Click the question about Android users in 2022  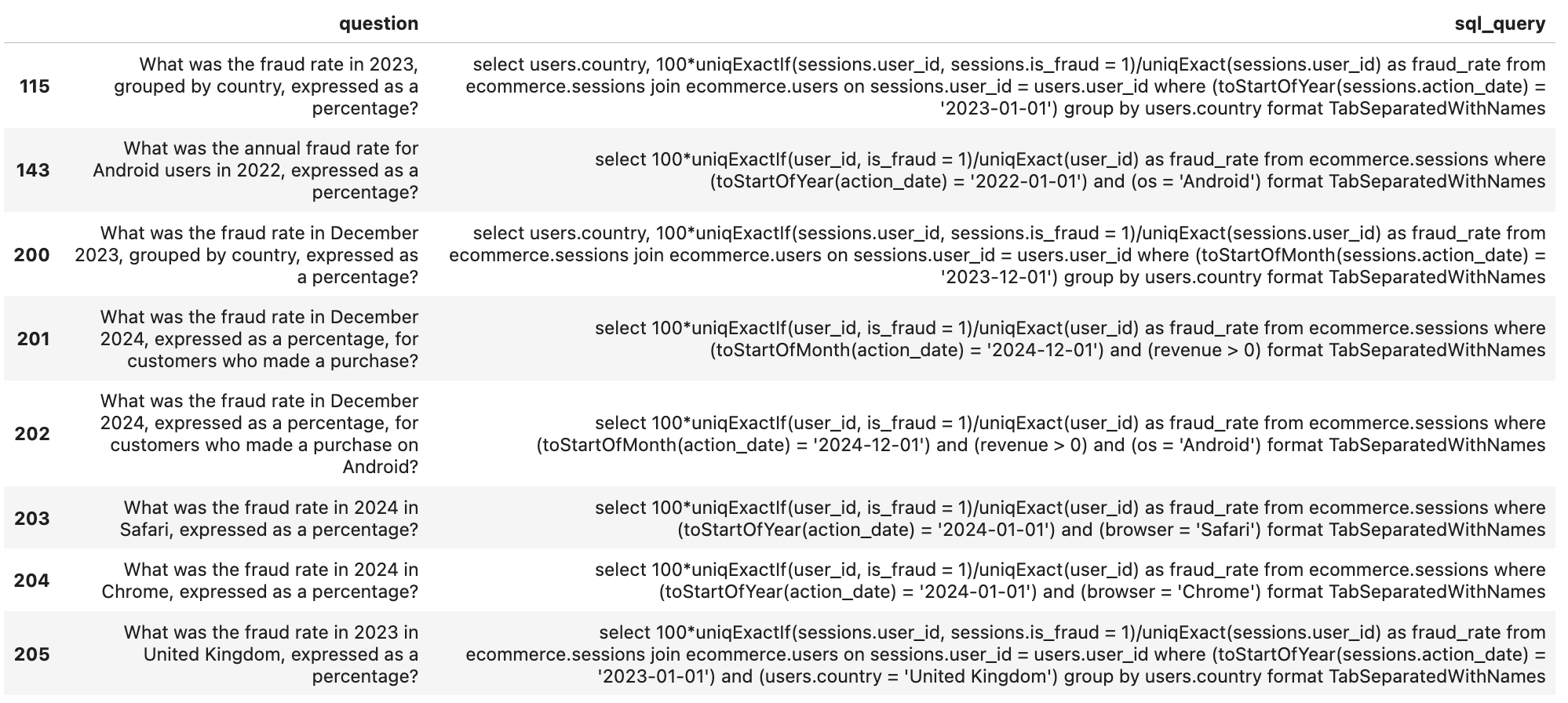(256, 170)
